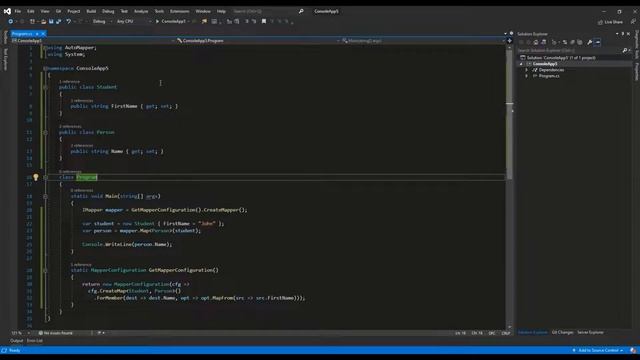Open the Project menu
640x360 pixels.
point(74,11)
